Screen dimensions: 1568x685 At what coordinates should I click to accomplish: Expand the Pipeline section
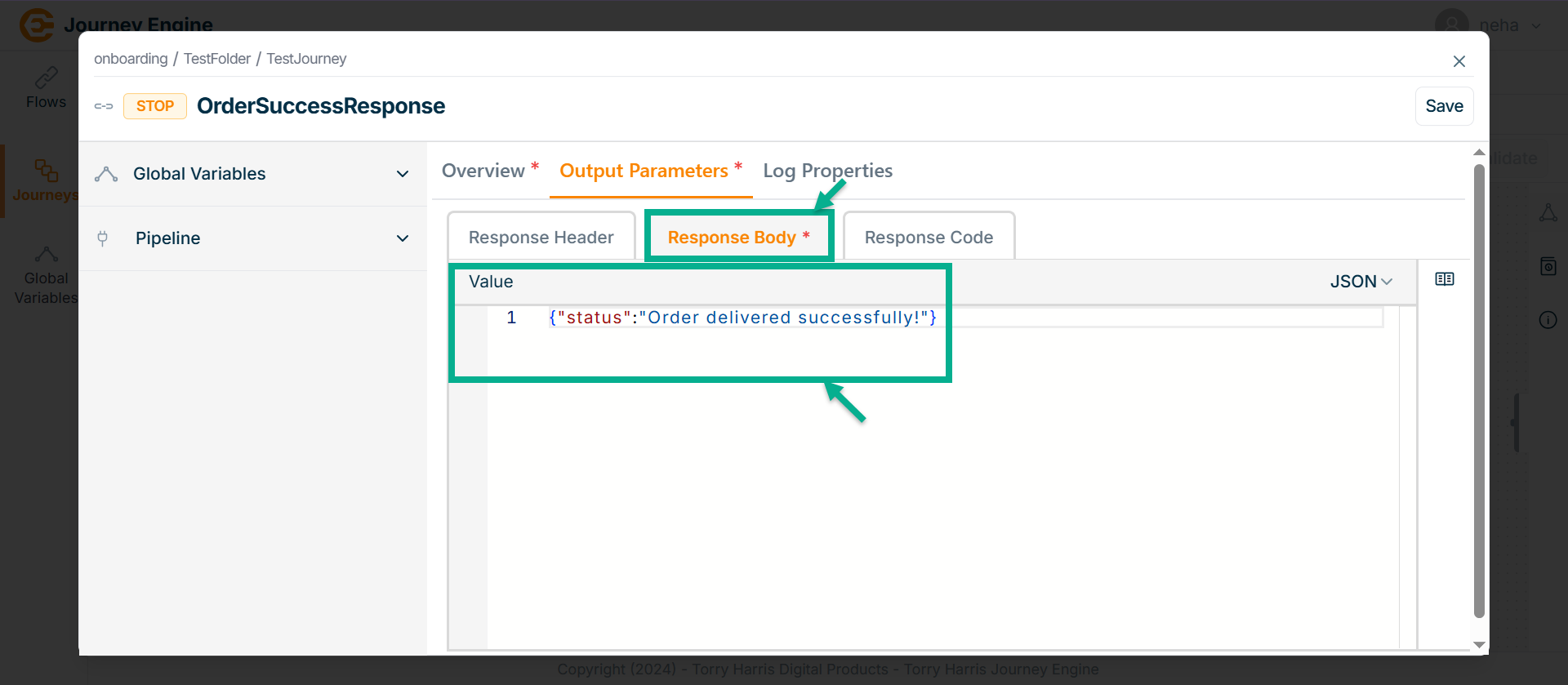coord(402,238)
